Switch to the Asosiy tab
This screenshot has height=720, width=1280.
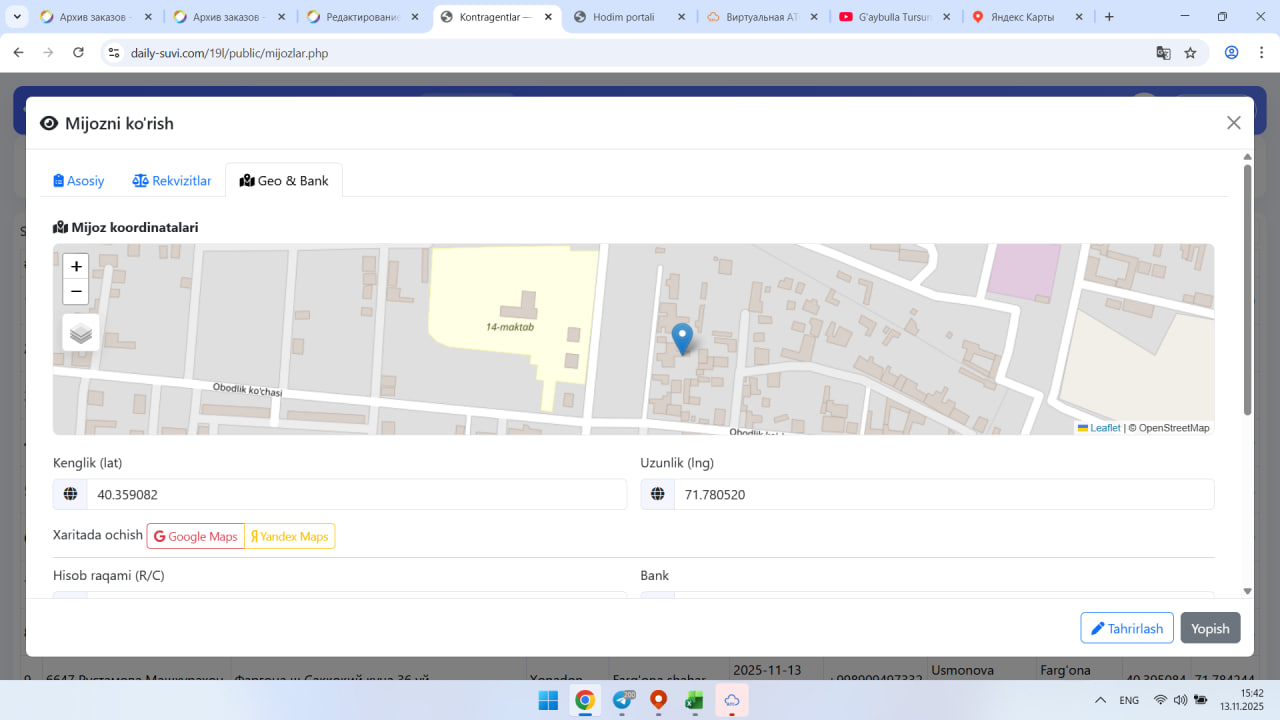click(79, 181)
